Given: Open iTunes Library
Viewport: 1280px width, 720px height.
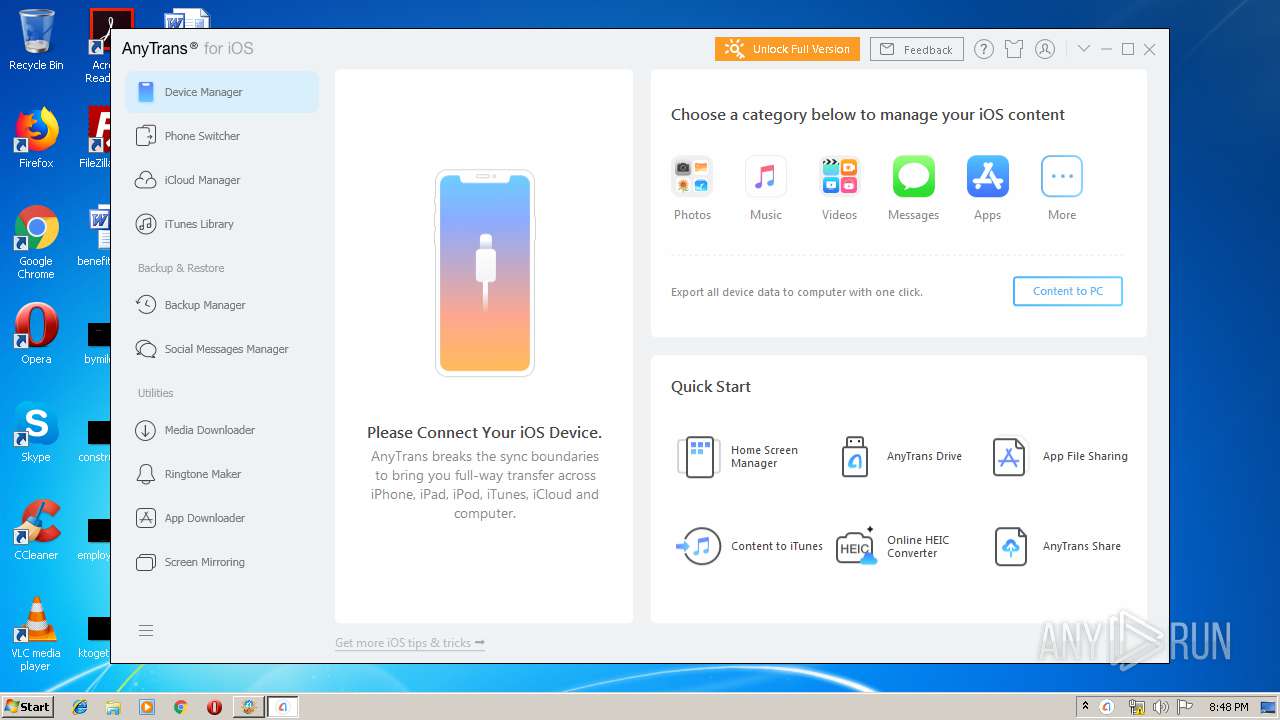Looking at the screenshot, I should point(222,224).
